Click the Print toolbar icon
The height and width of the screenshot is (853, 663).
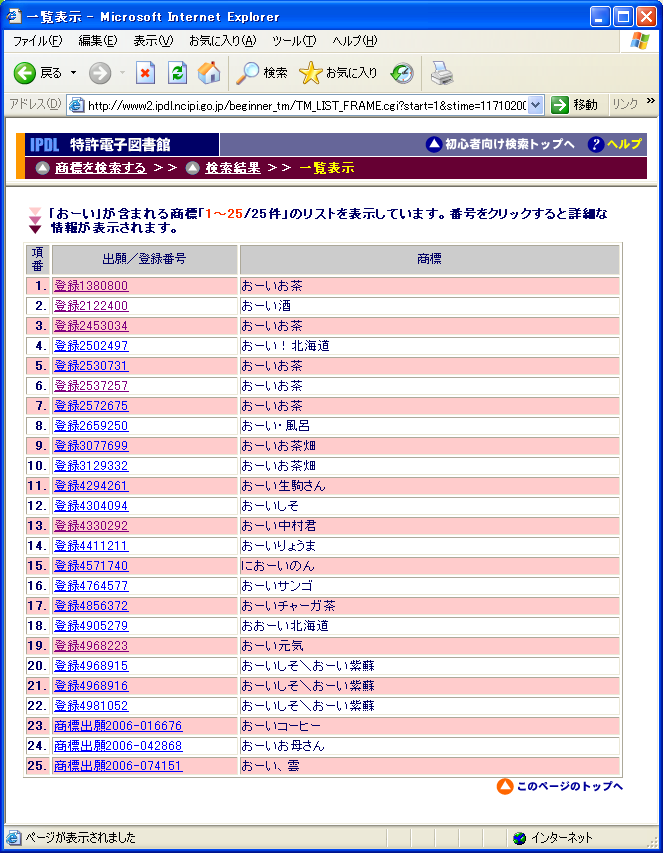pyautogui.click(x=441, y=73)
